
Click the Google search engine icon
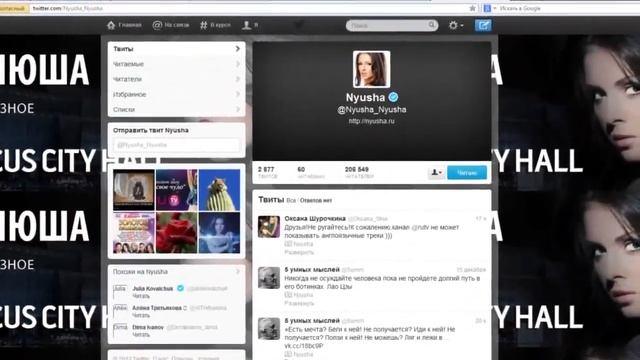[487, 8]
